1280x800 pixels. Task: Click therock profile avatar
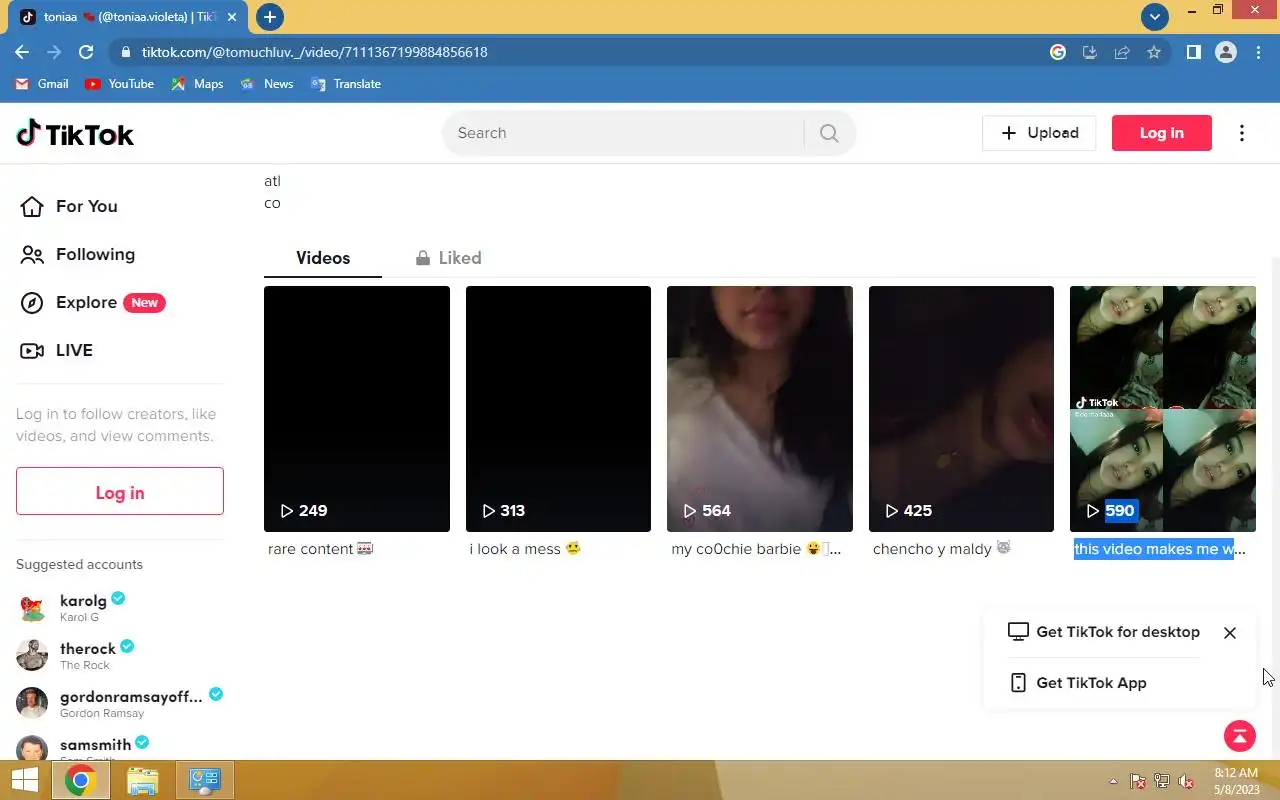[32, 656]
